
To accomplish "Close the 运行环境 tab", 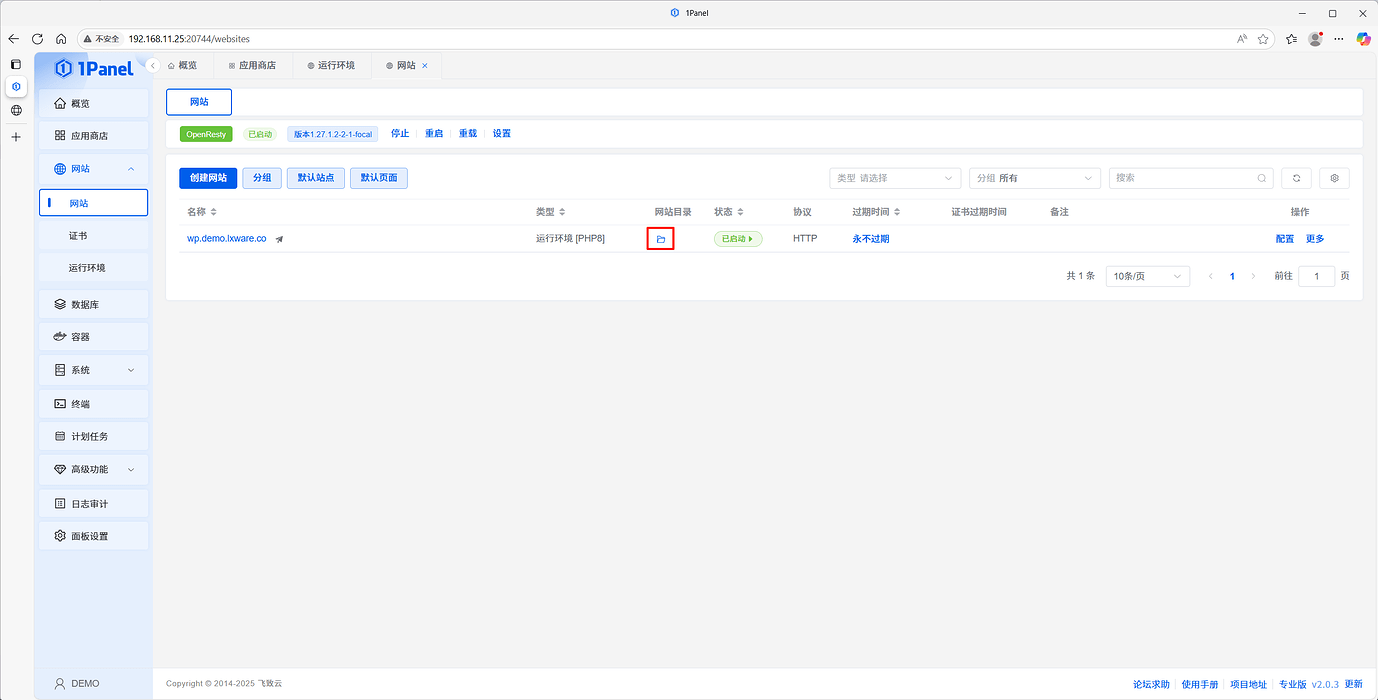I will tap(362, 65).
